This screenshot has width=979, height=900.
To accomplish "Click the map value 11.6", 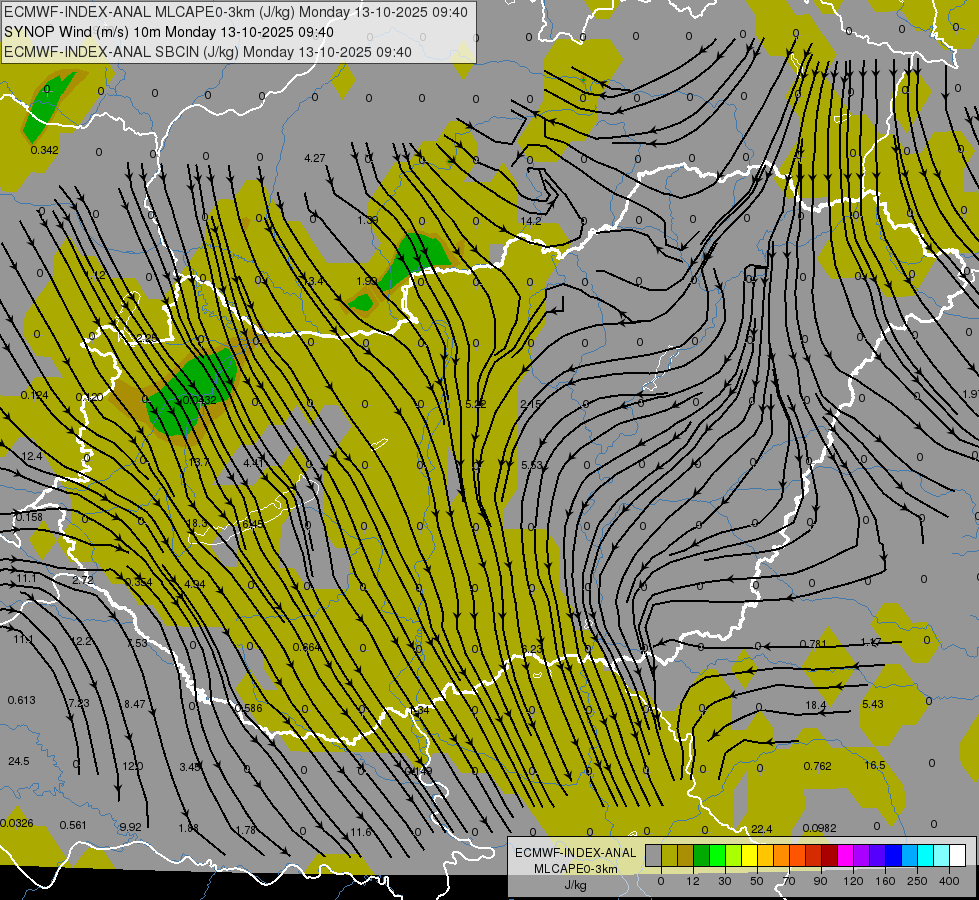I will (x=361, y=832).
